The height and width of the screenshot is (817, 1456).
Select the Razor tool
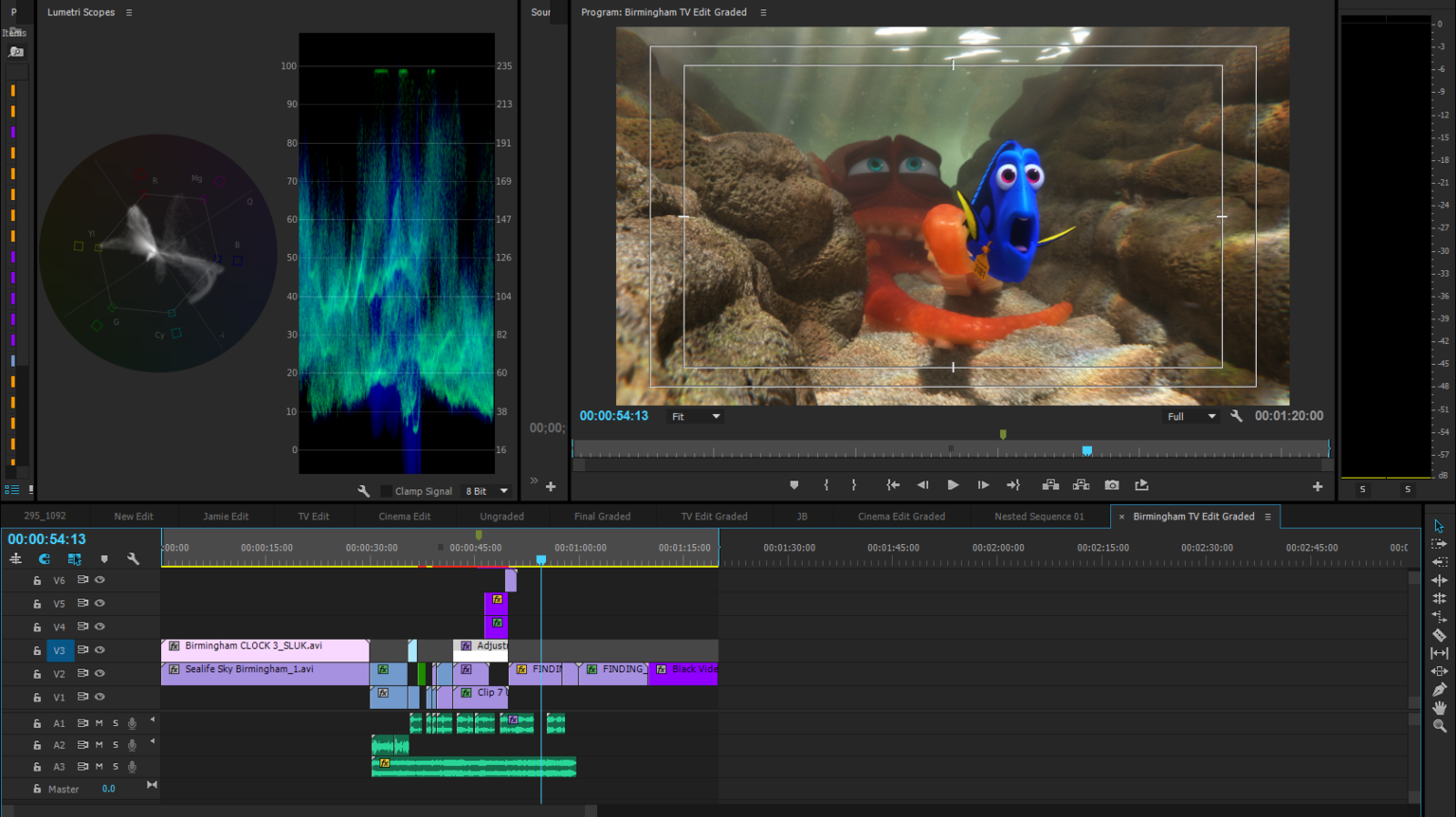coord(1439,635)
